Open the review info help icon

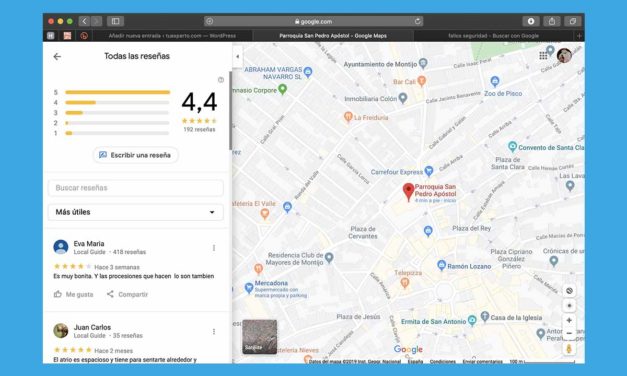point(221,80)
